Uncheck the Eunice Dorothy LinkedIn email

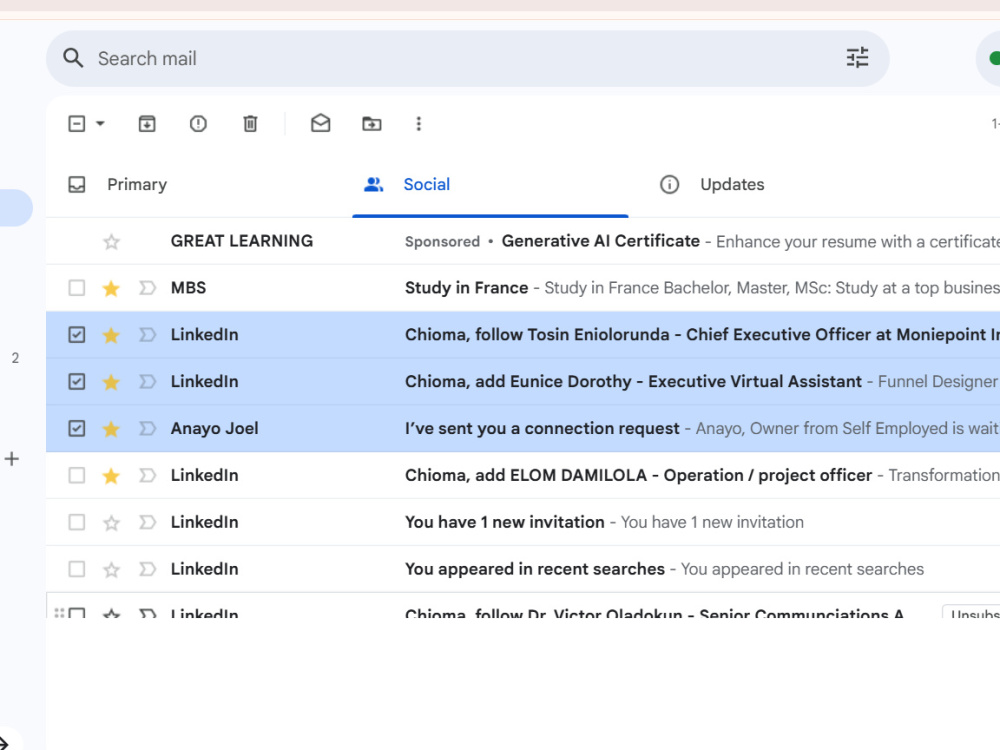[77, 381]
